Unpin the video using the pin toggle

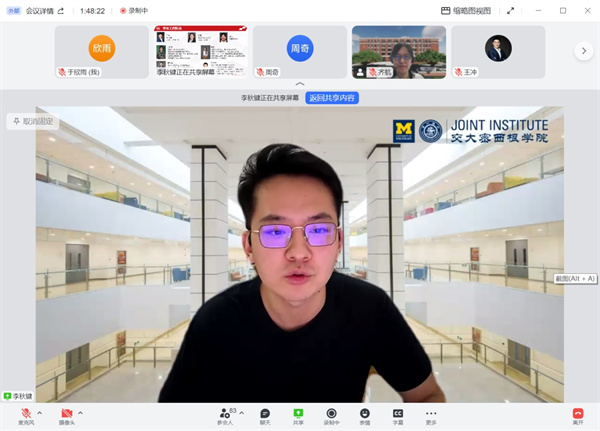[x=32, y=121]
